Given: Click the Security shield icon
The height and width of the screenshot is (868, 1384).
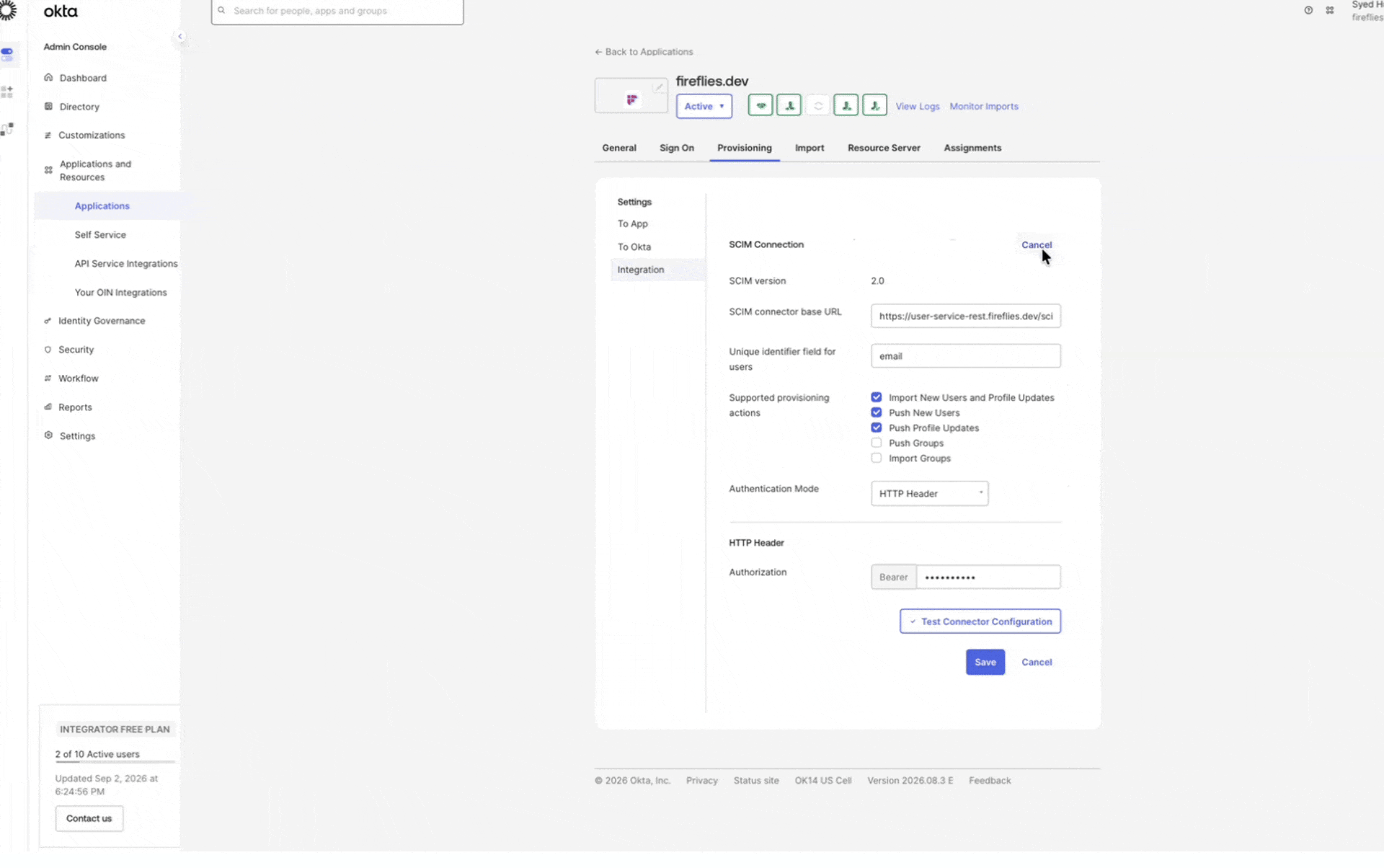Looking at the screenshot, I should 48,350.
